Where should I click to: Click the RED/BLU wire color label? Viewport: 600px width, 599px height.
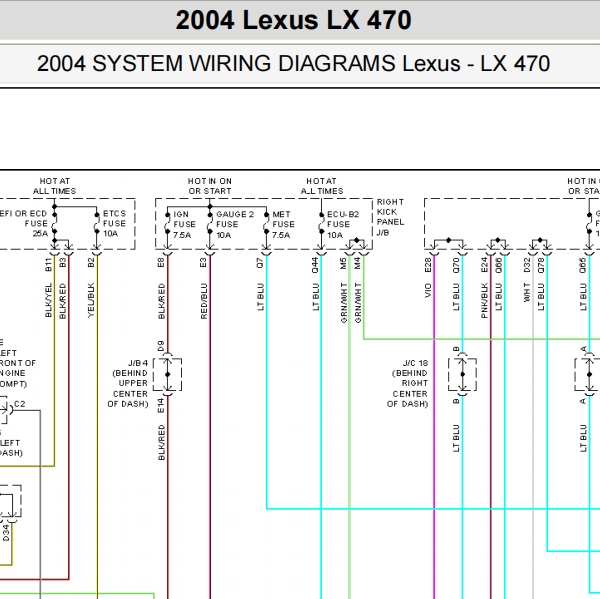(203, 301)
